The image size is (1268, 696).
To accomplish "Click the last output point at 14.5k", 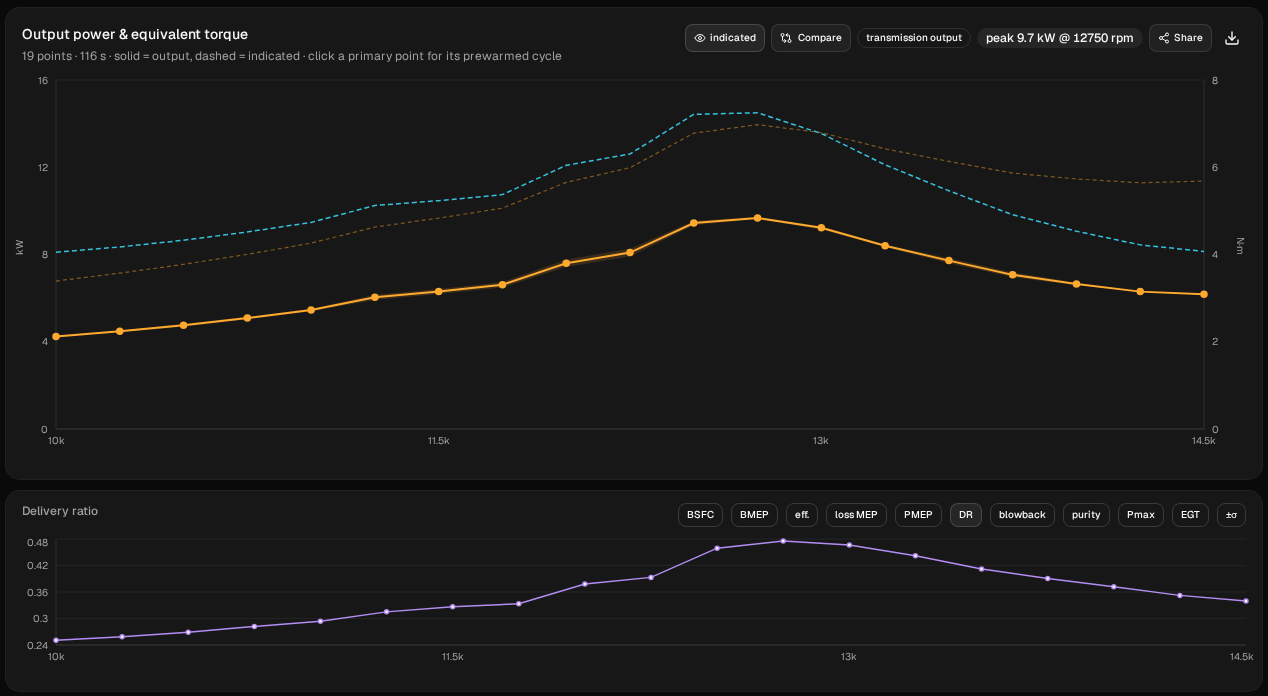I will coord(1204,294).
